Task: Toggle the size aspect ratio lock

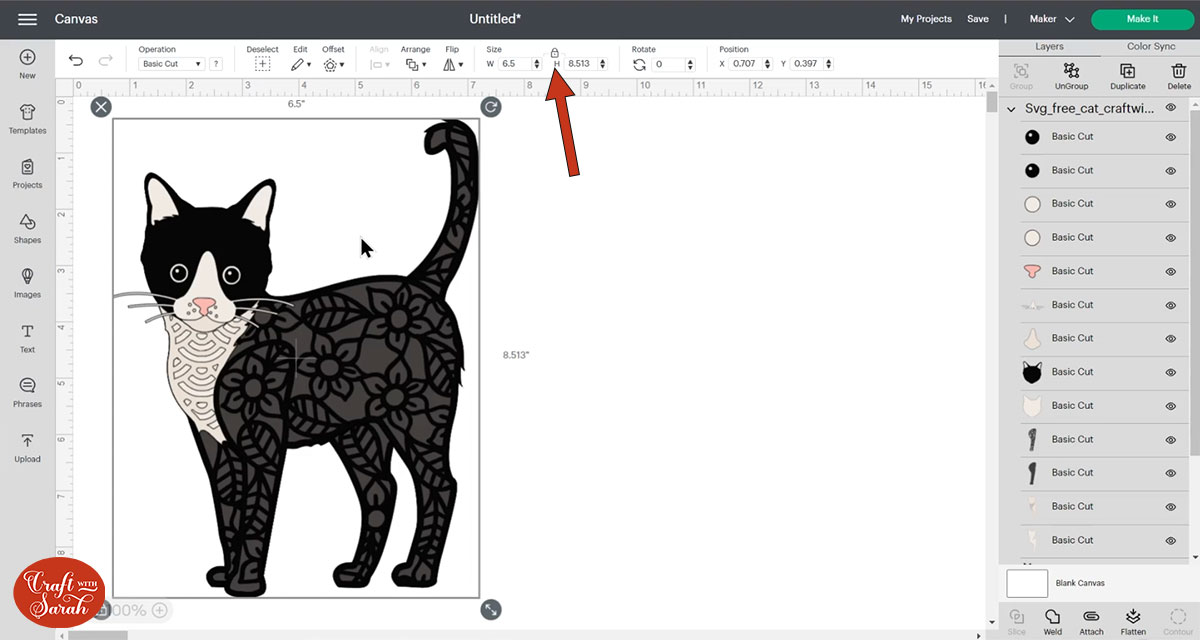Action: pyautogui.click(x=555, y=53)
